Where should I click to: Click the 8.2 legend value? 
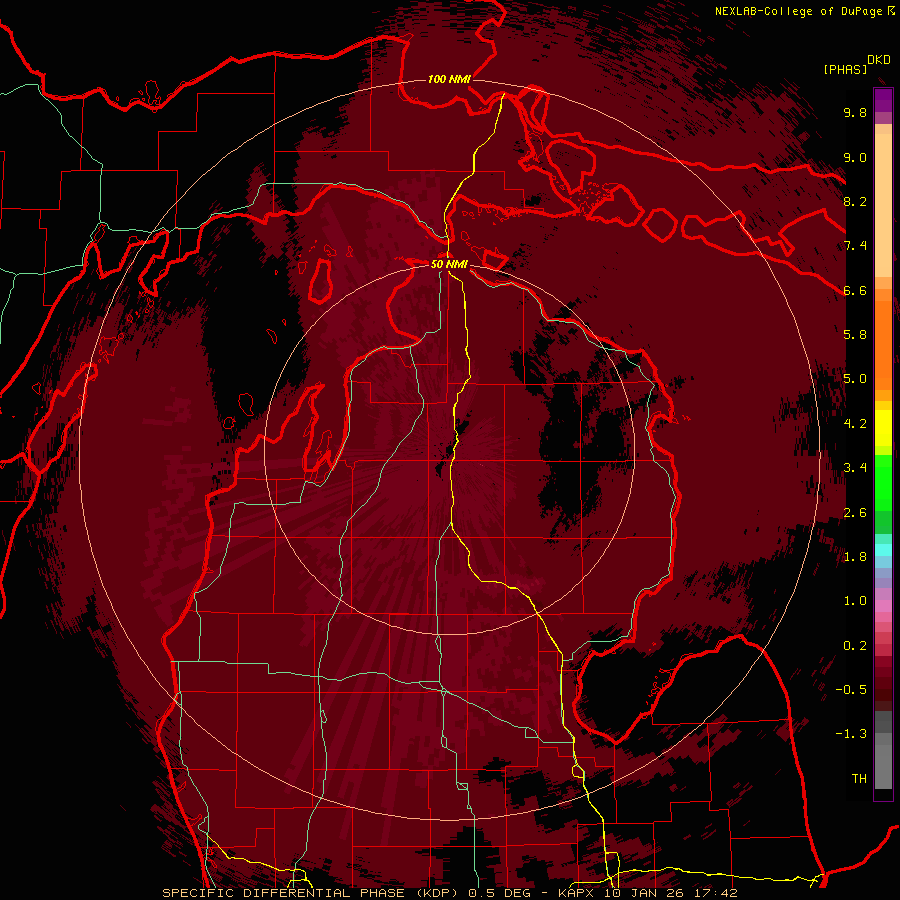click(x=855, y=201)
